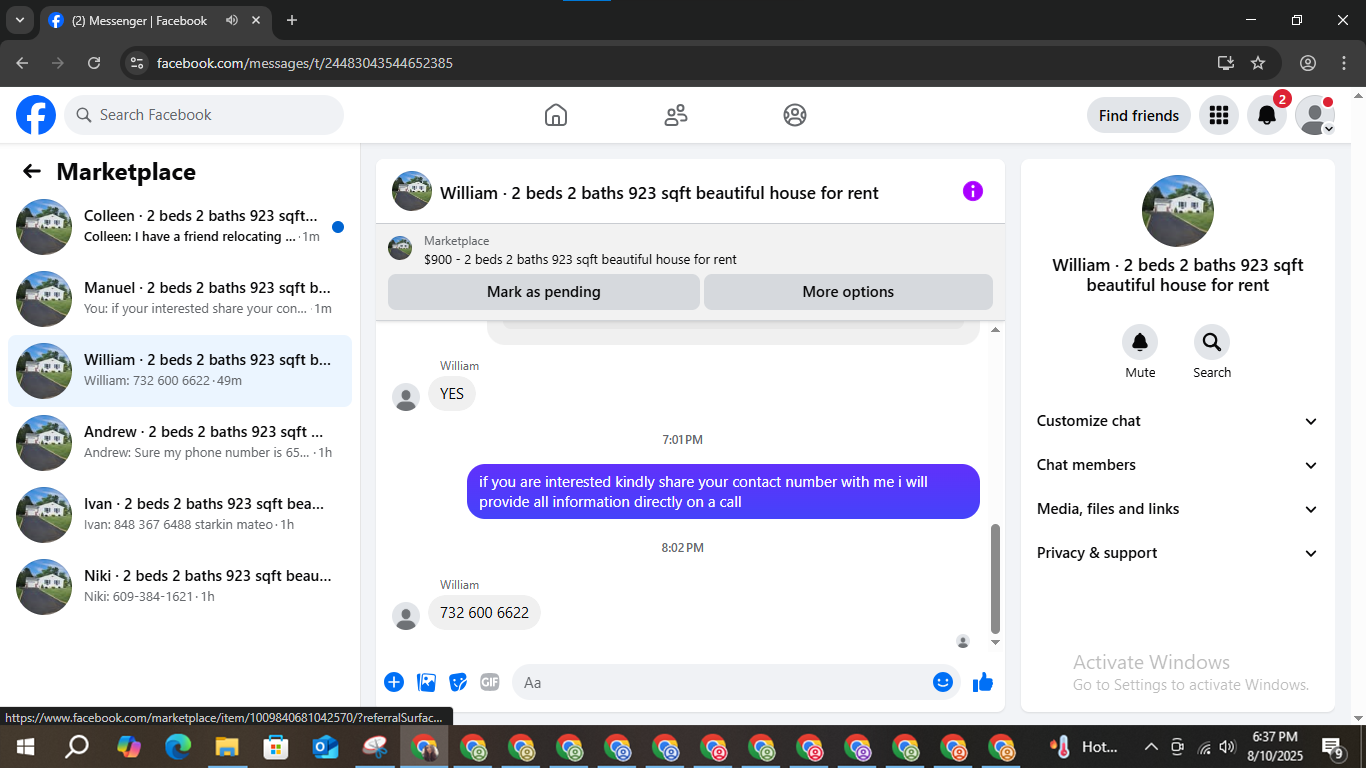Open tab search dropdown arrow
The image size is (1366, 768).
coord(19,20)
